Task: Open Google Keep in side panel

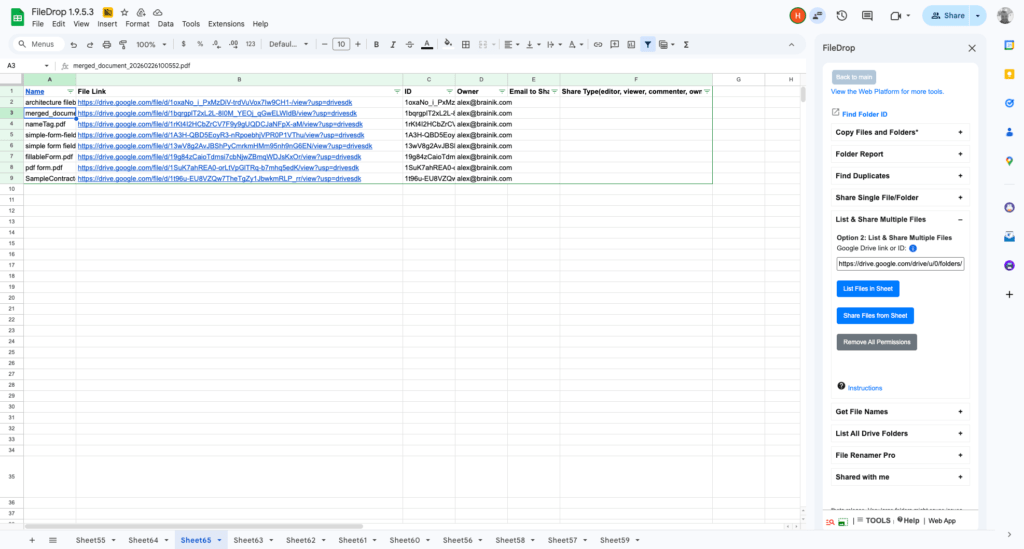Action: (x=1009, y=74)
